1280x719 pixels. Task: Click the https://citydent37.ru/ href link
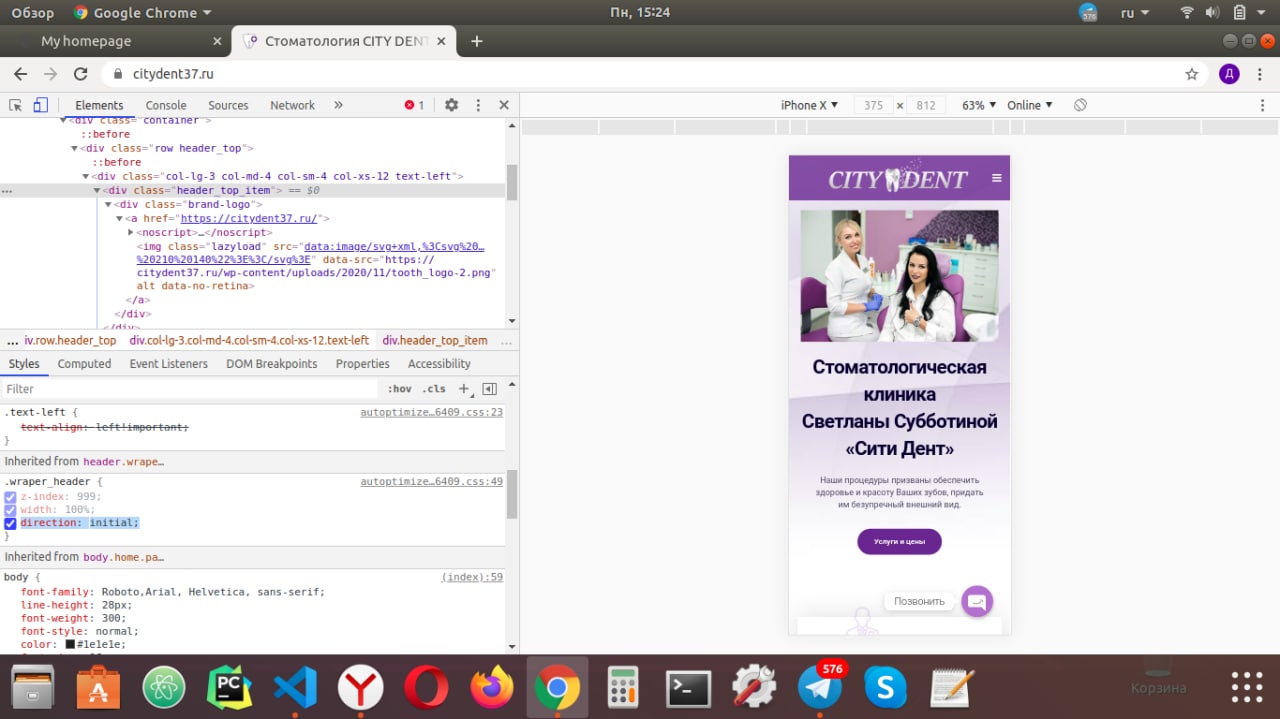[x=249, y=218]
